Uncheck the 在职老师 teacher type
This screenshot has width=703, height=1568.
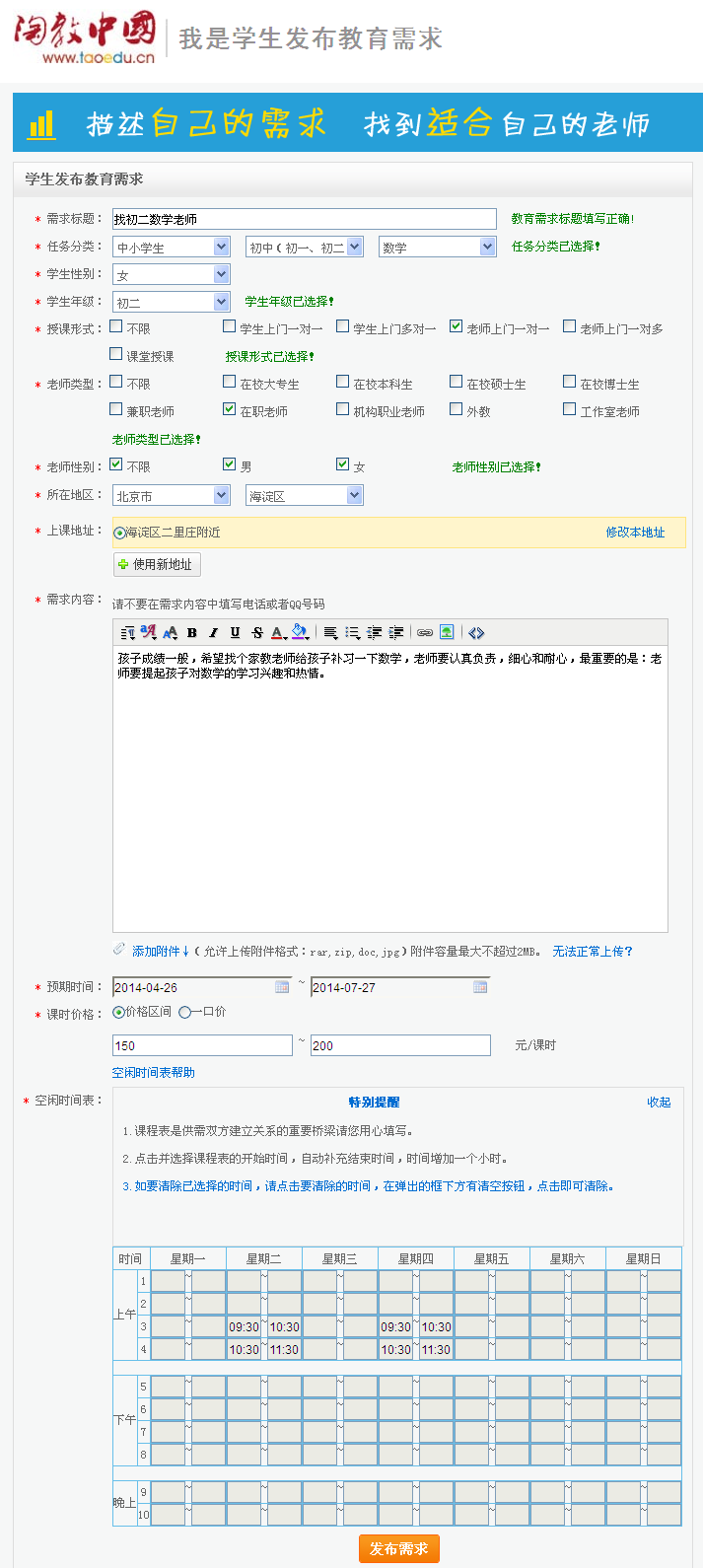(x=230, y=409)
